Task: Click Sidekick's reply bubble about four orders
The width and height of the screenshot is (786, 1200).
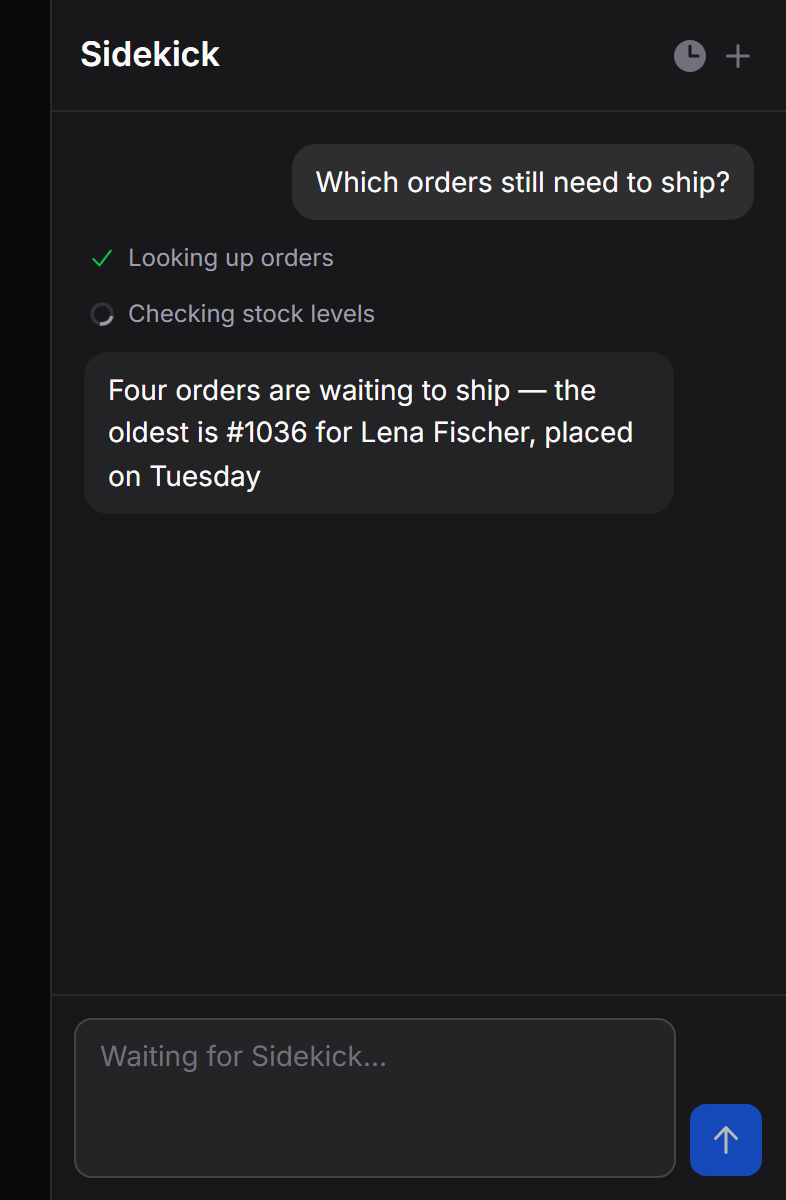Action: [379, 433]
